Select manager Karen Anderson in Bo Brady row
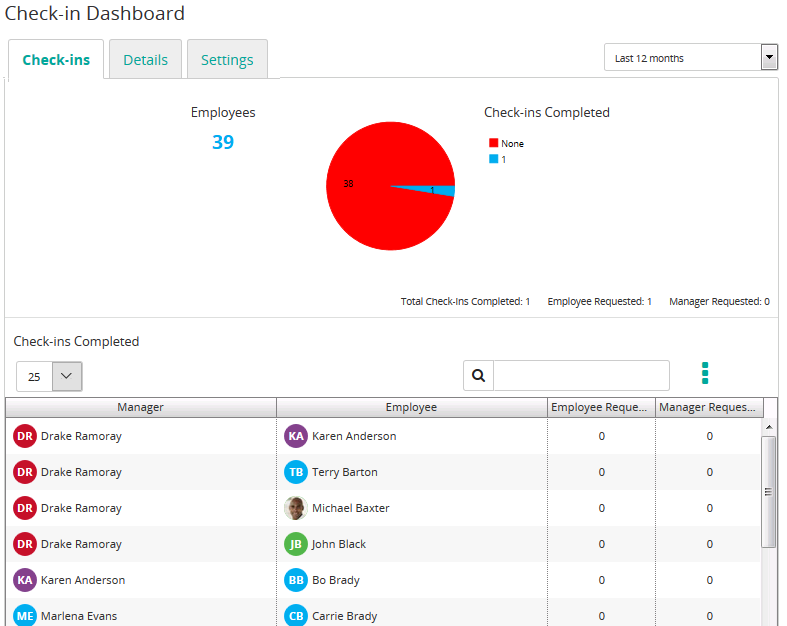This screenshot has width=787, height=626. [83, 580]
